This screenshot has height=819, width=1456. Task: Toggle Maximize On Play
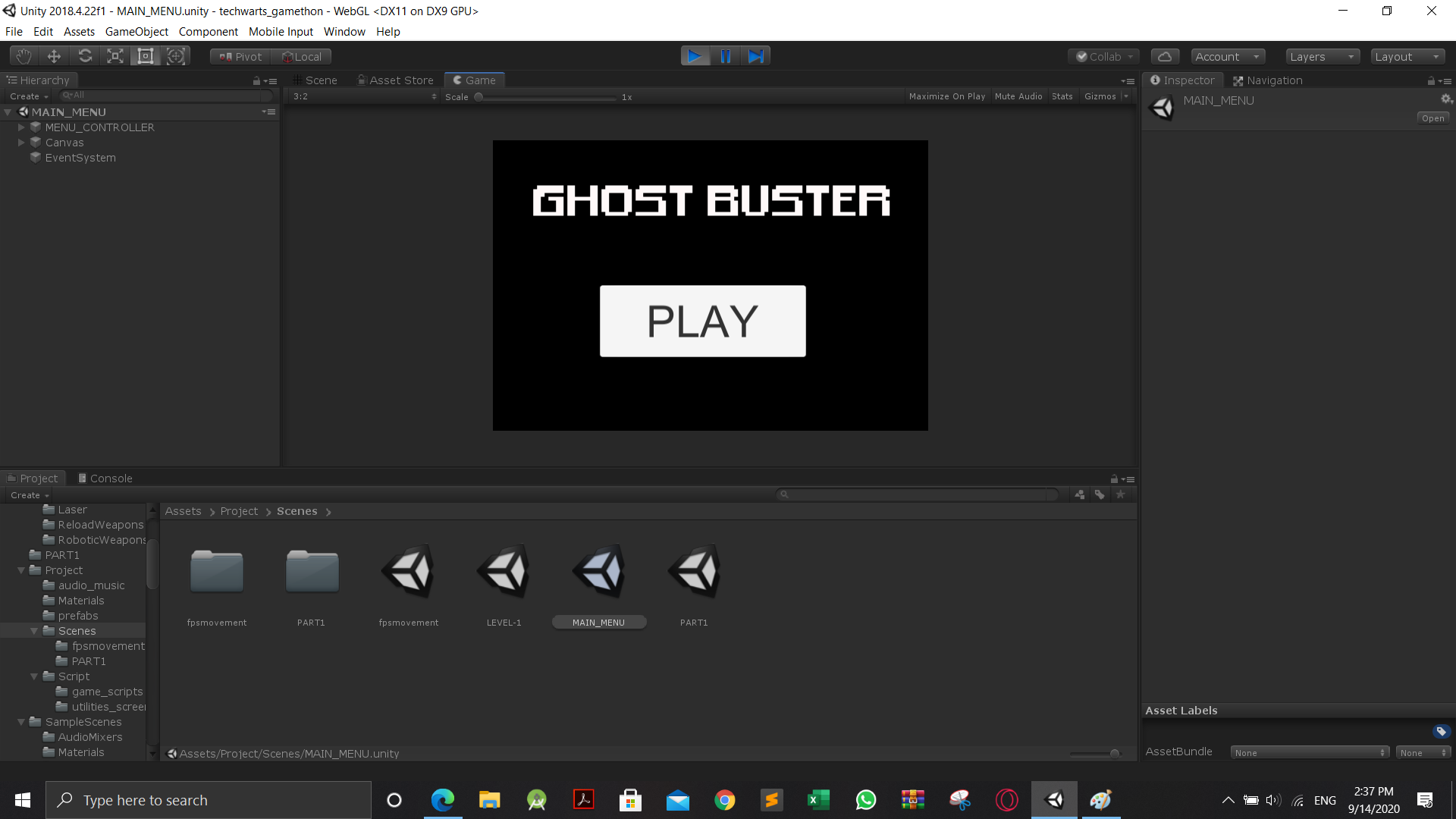pyautogui.click(x=946, y=96)
